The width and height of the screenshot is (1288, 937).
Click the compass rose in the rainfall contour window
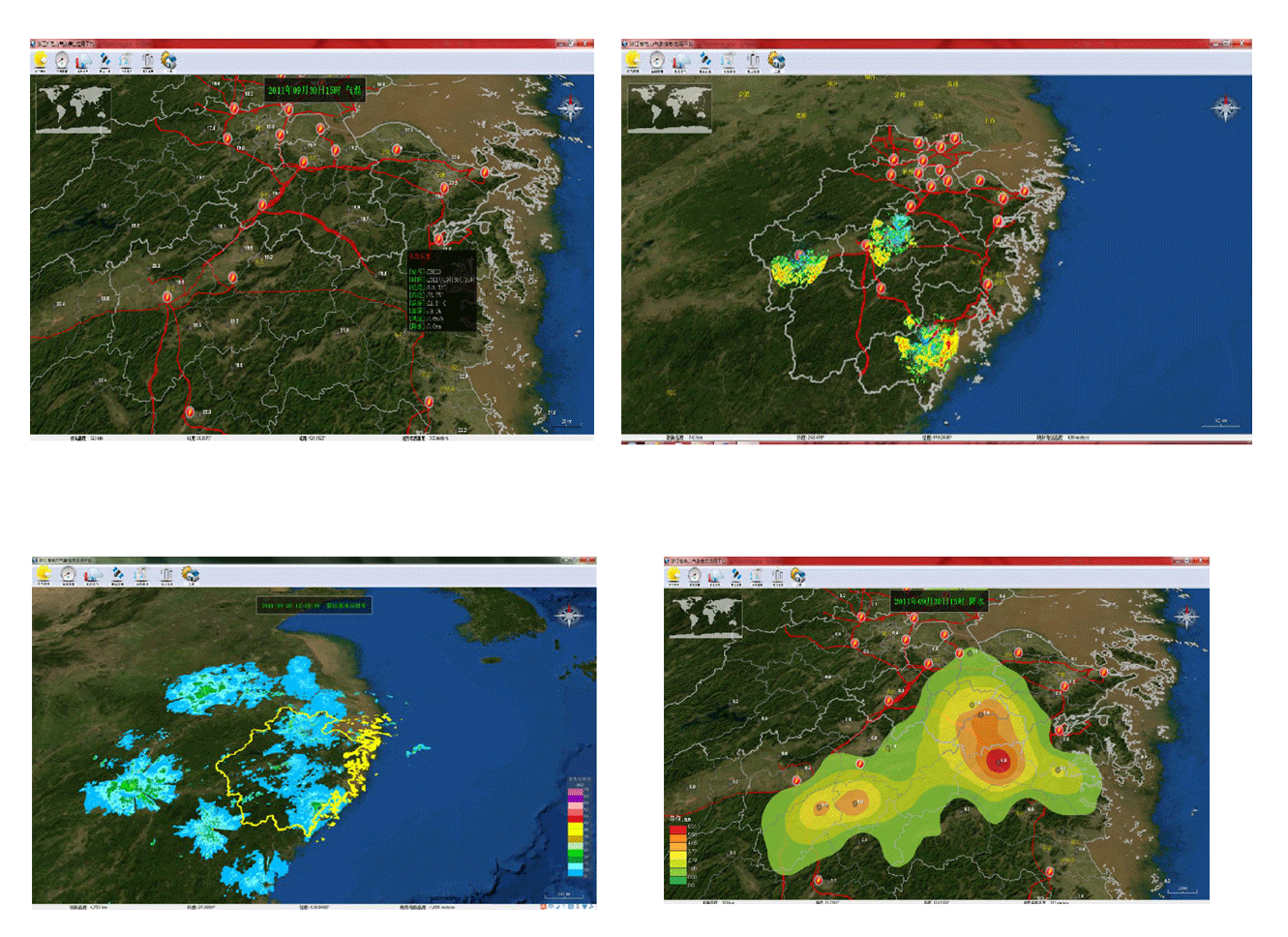tap(1186, 616)
